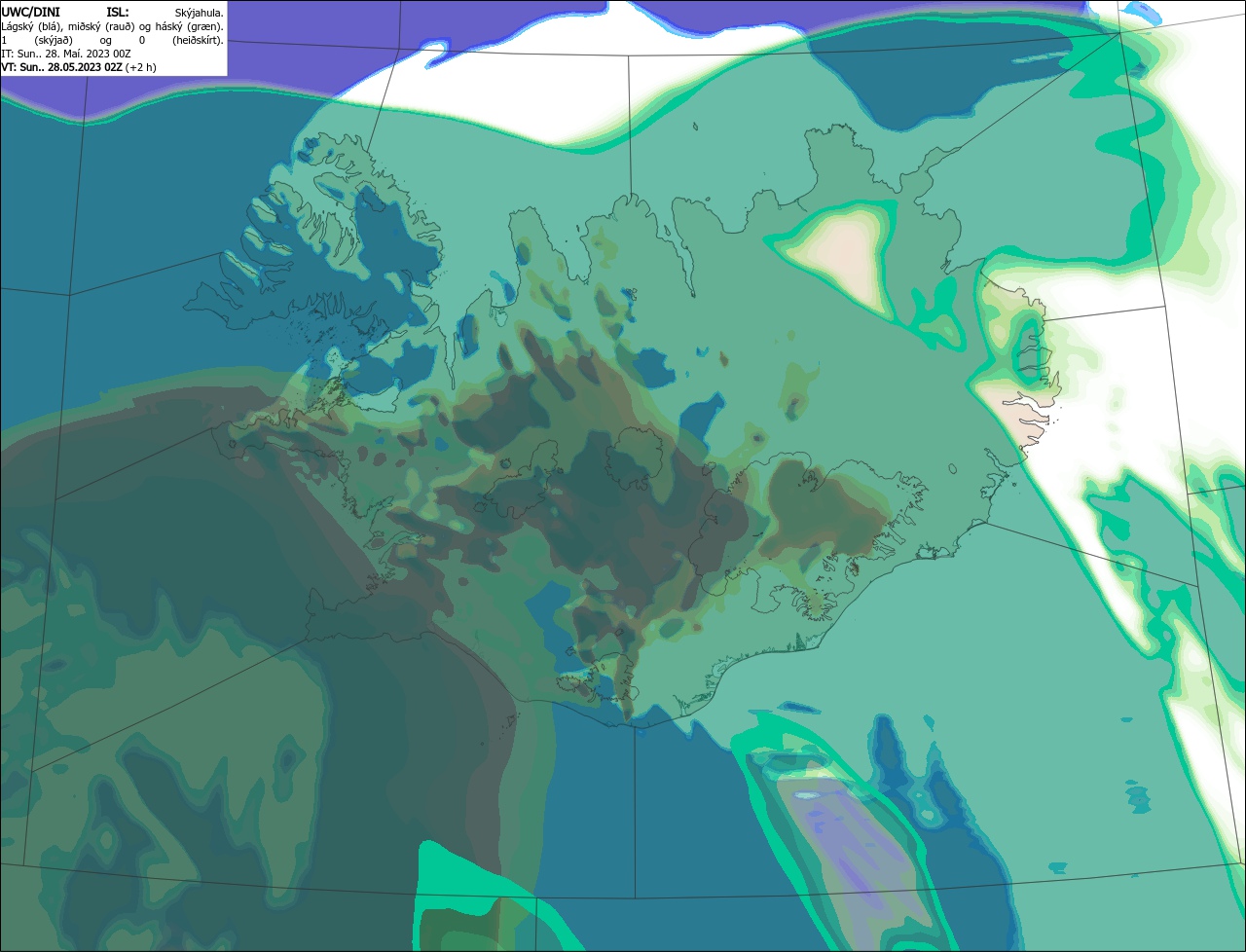Click the 'Lágský (blá)' legend text
The width and height of the screenshot is (1246, 952).
tap(29, 27)
